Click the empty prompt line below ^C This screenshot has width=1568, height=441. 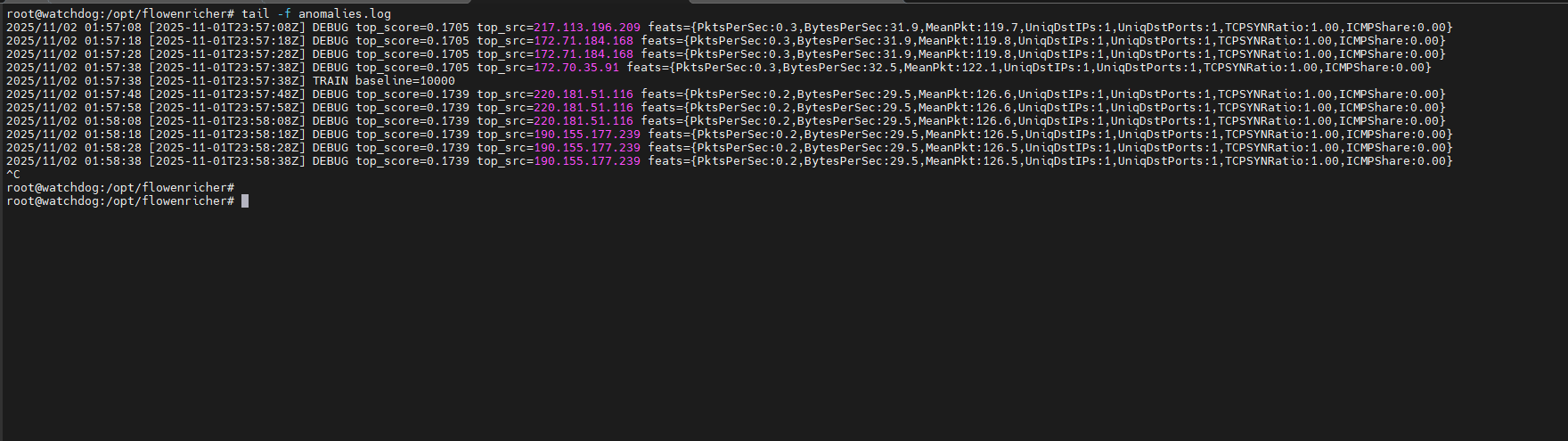[x=120, y=188]
